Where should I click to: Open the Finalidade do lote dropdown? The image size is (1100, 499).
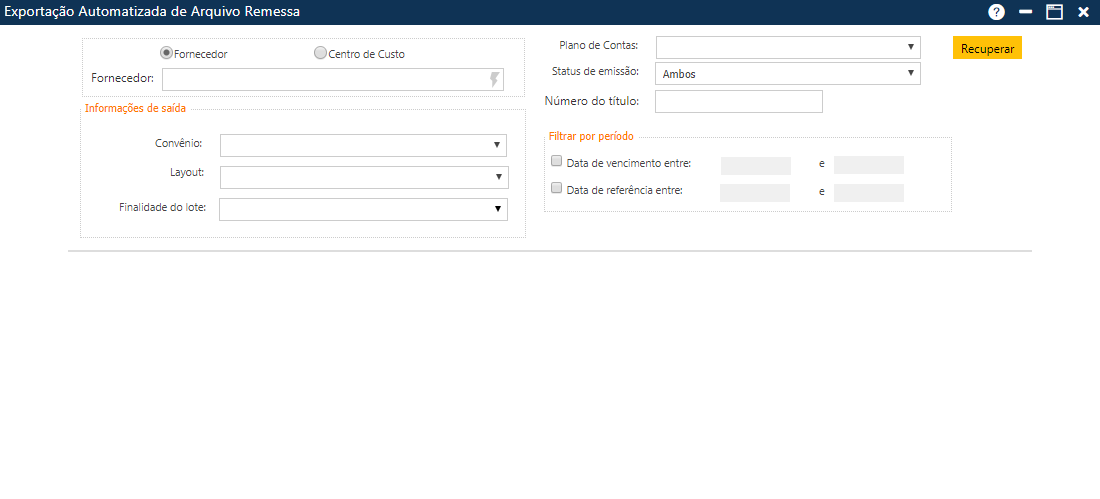tap(363, 209)
